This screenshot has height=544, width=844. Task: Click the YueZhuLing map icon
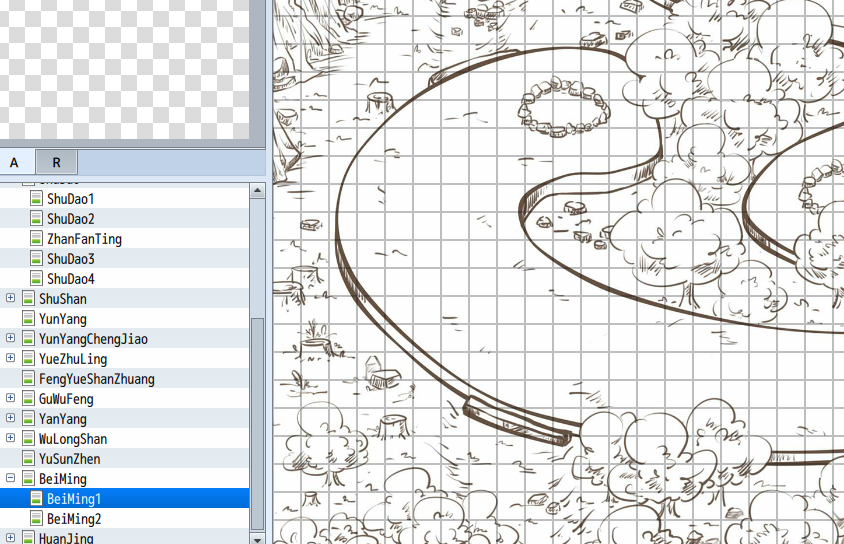pos(29,358)
